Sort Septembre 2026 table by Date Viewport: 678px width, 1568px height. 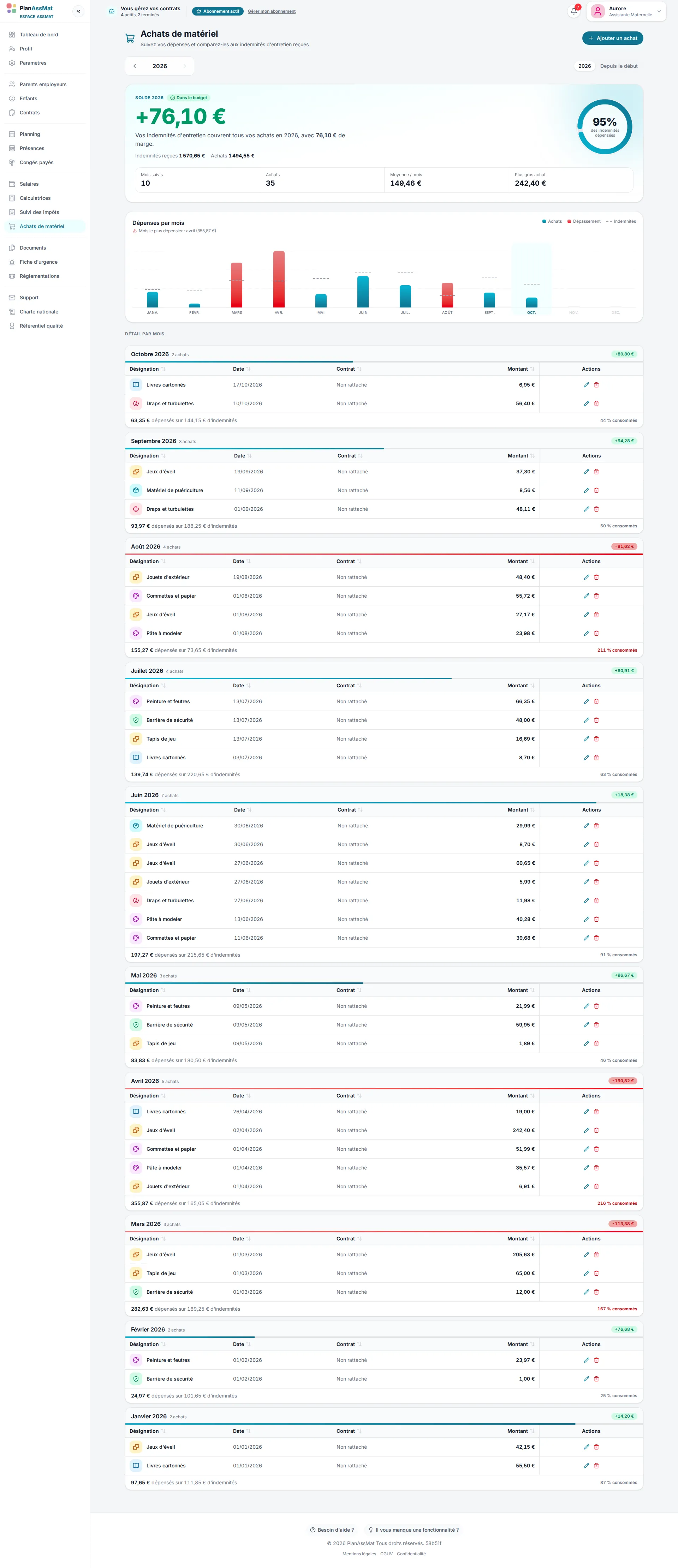tap(243, 456)
